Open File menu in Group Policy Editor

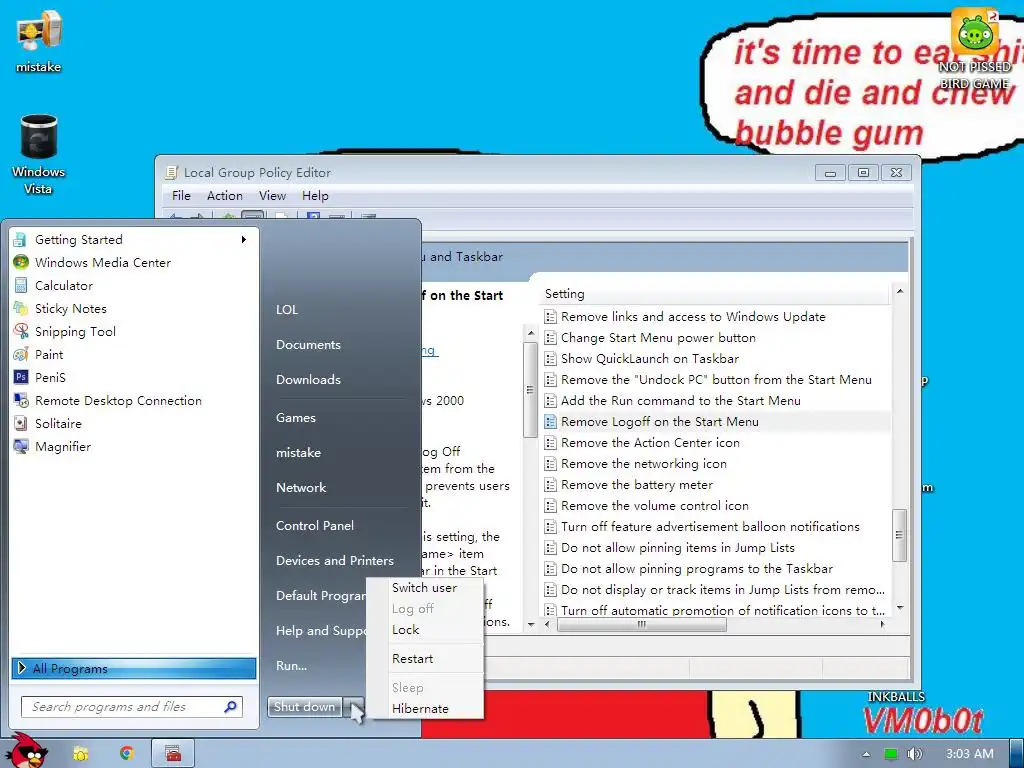pyautogui.click(x=181, y=196)
